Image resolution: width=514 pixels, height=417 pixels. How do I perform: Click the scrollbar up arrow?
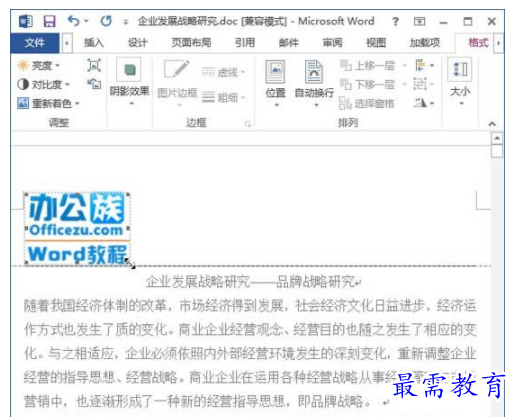tap(497, 138)
